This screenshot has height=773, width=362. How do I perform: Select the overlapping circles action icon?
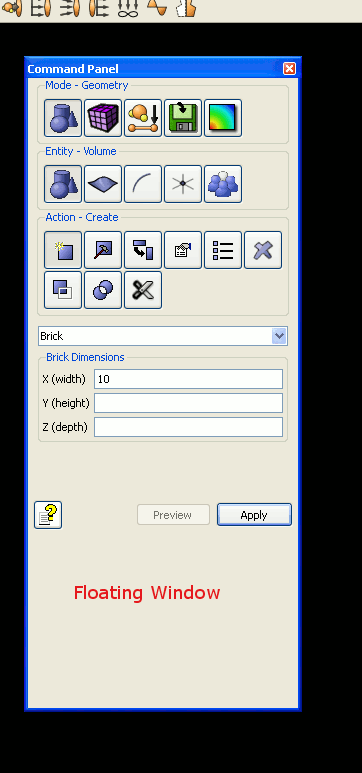coord(103,290)
